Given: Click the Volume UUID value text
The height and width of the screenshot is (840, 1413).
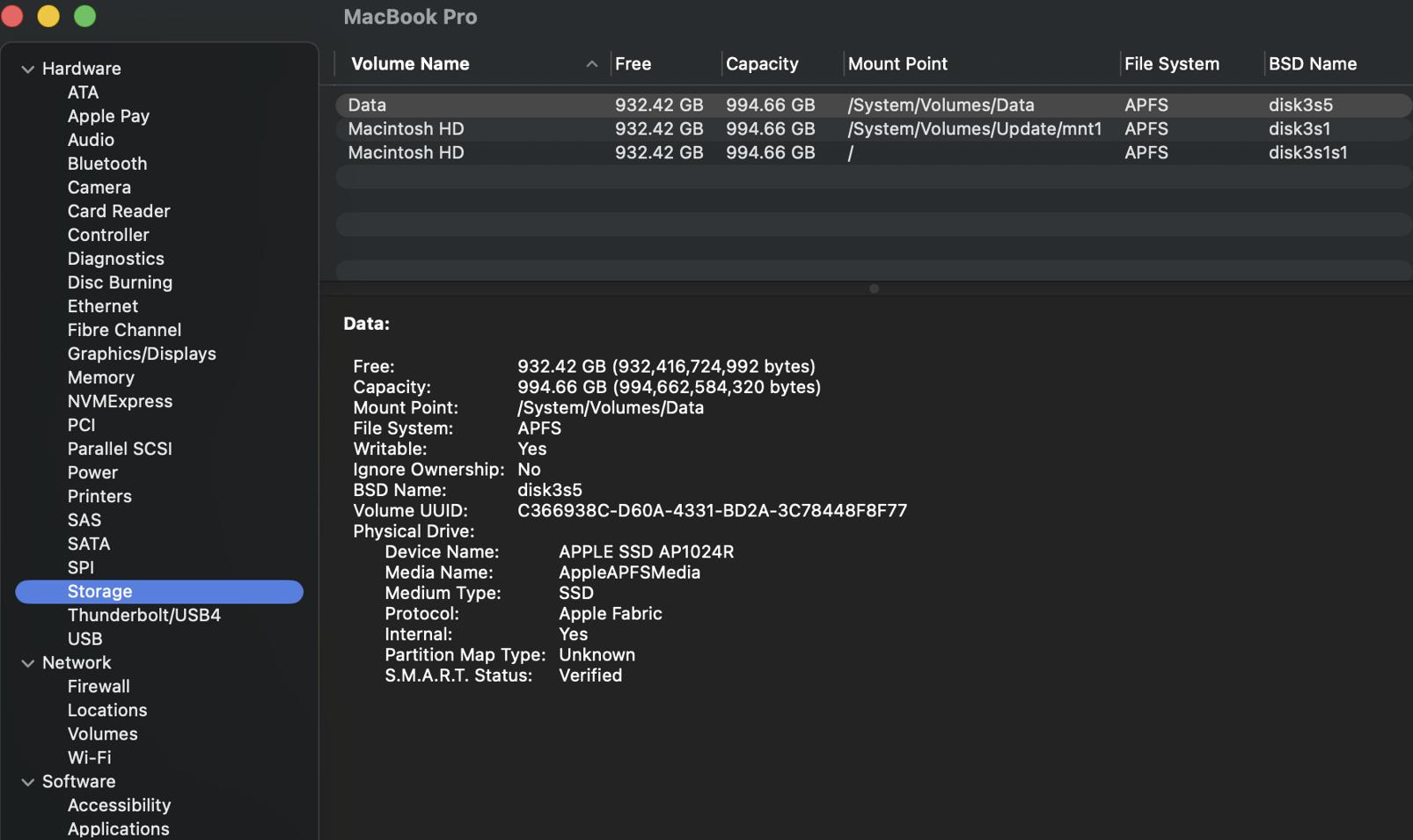Looking at the screenshot, I should (712, 510).
